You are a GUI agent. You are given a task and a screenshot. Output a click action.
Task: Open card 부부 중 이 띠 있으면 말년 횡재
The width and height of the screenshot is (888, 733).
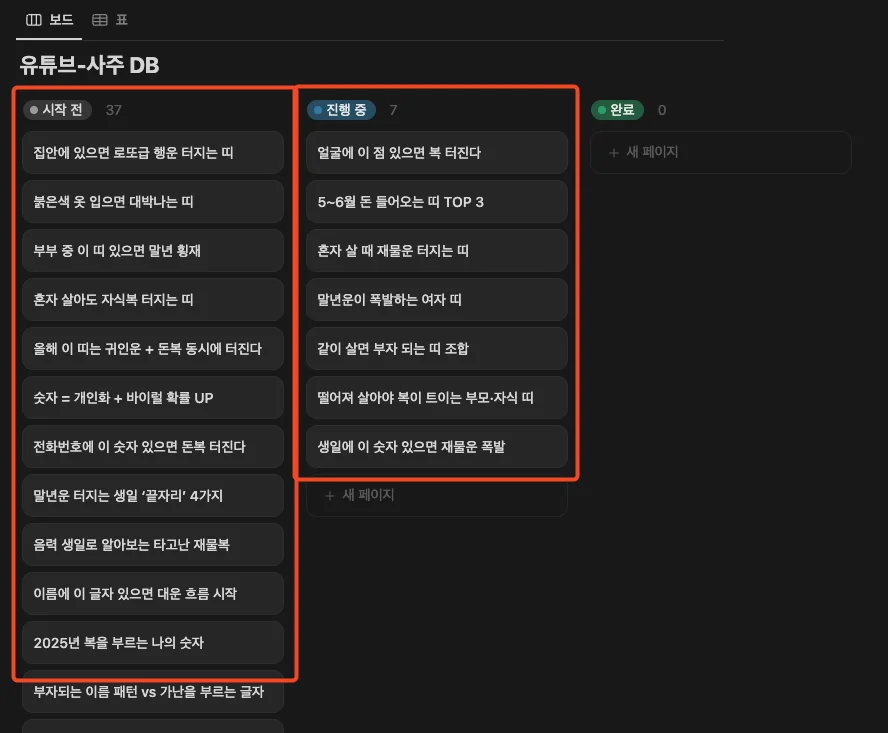point(153,250)
